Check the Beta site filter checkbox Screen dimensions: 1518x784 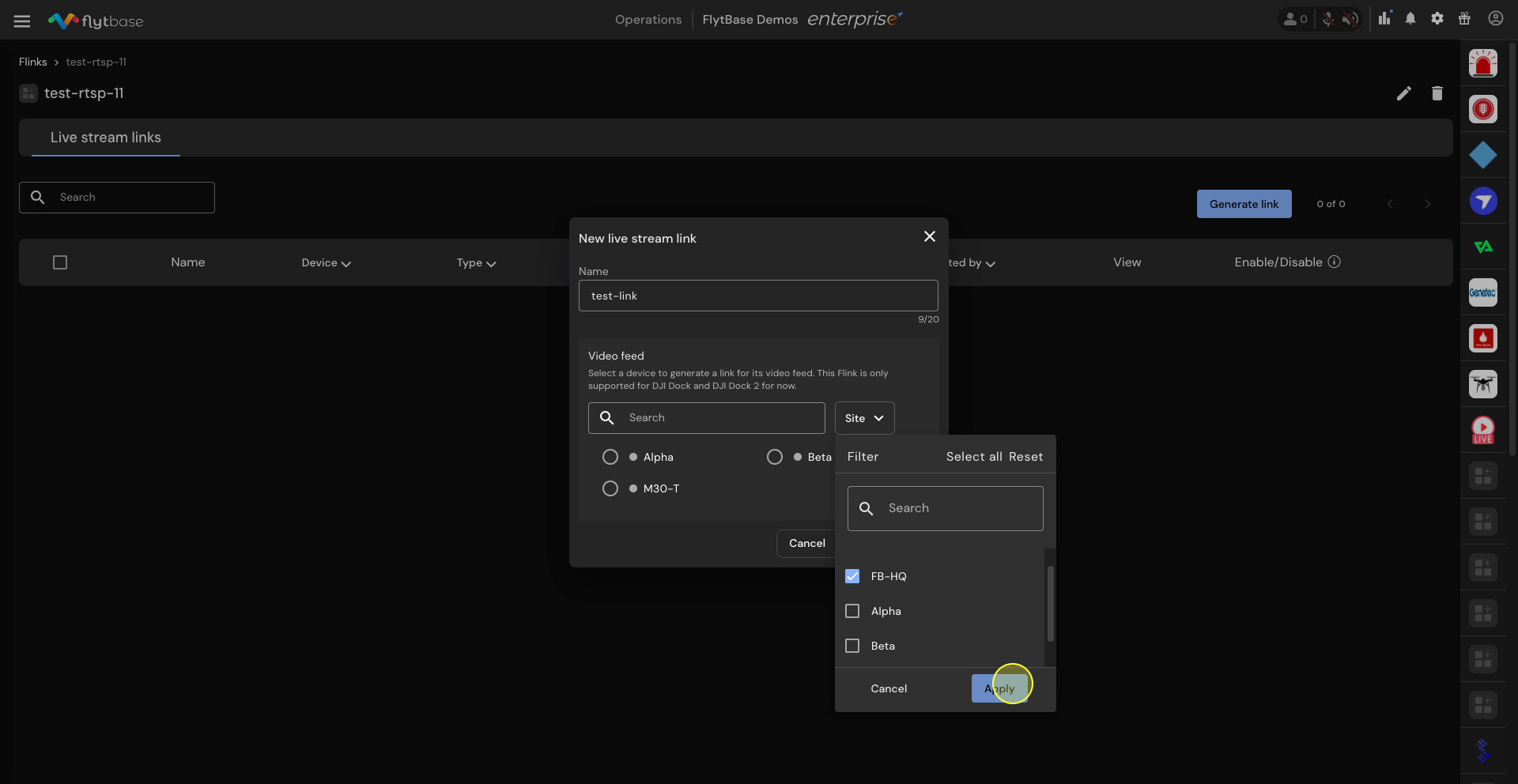coord(852,646)
